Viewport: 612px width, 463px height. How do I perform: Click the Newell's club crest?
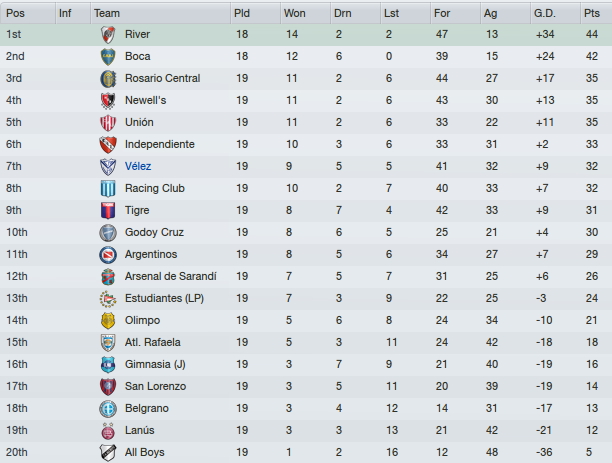tap(108, 101)
